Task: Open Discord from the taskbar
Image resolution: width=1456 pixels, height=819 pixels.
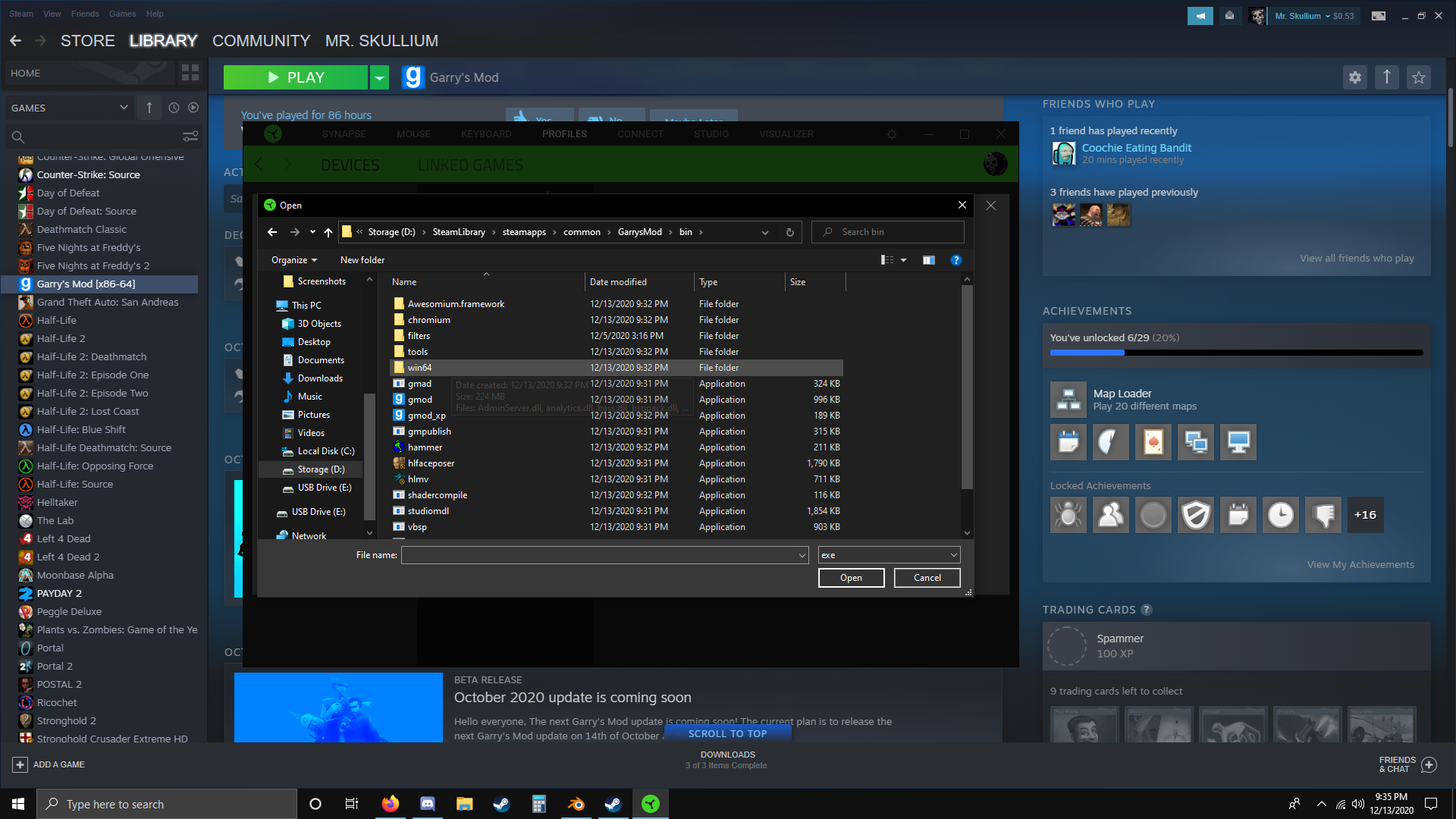Action: click(x=428, y=804)
